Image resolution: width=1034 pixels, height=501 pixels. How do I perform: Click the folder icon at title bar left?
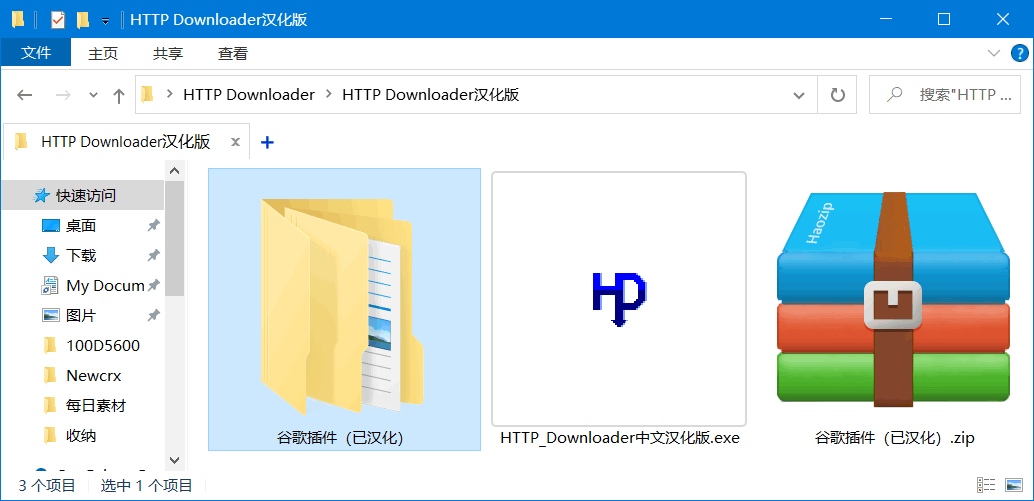coord(18,20)
